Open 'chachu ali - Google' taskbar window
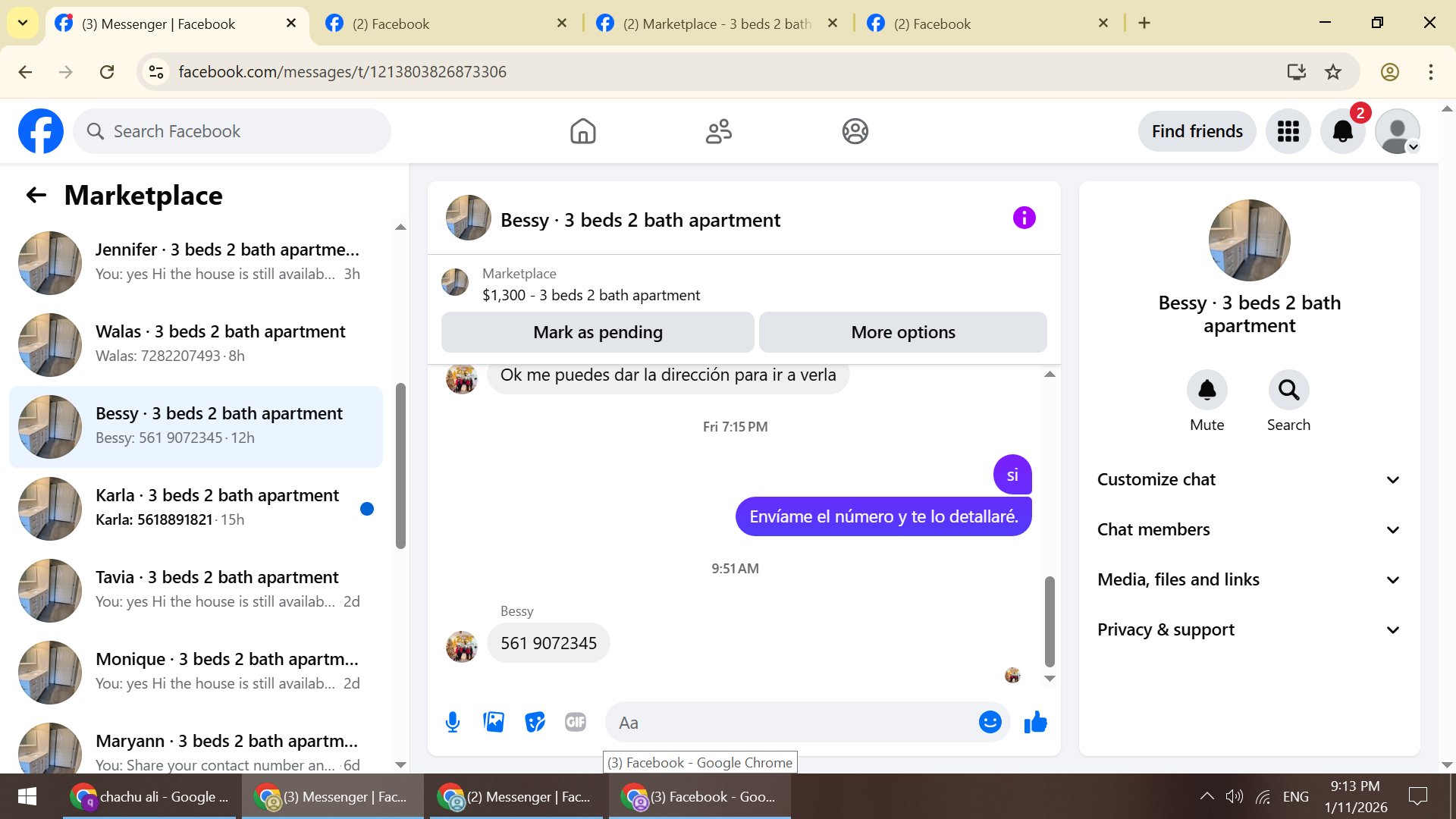Screen dimensions: 1456x819 click(x=151, y=796)
